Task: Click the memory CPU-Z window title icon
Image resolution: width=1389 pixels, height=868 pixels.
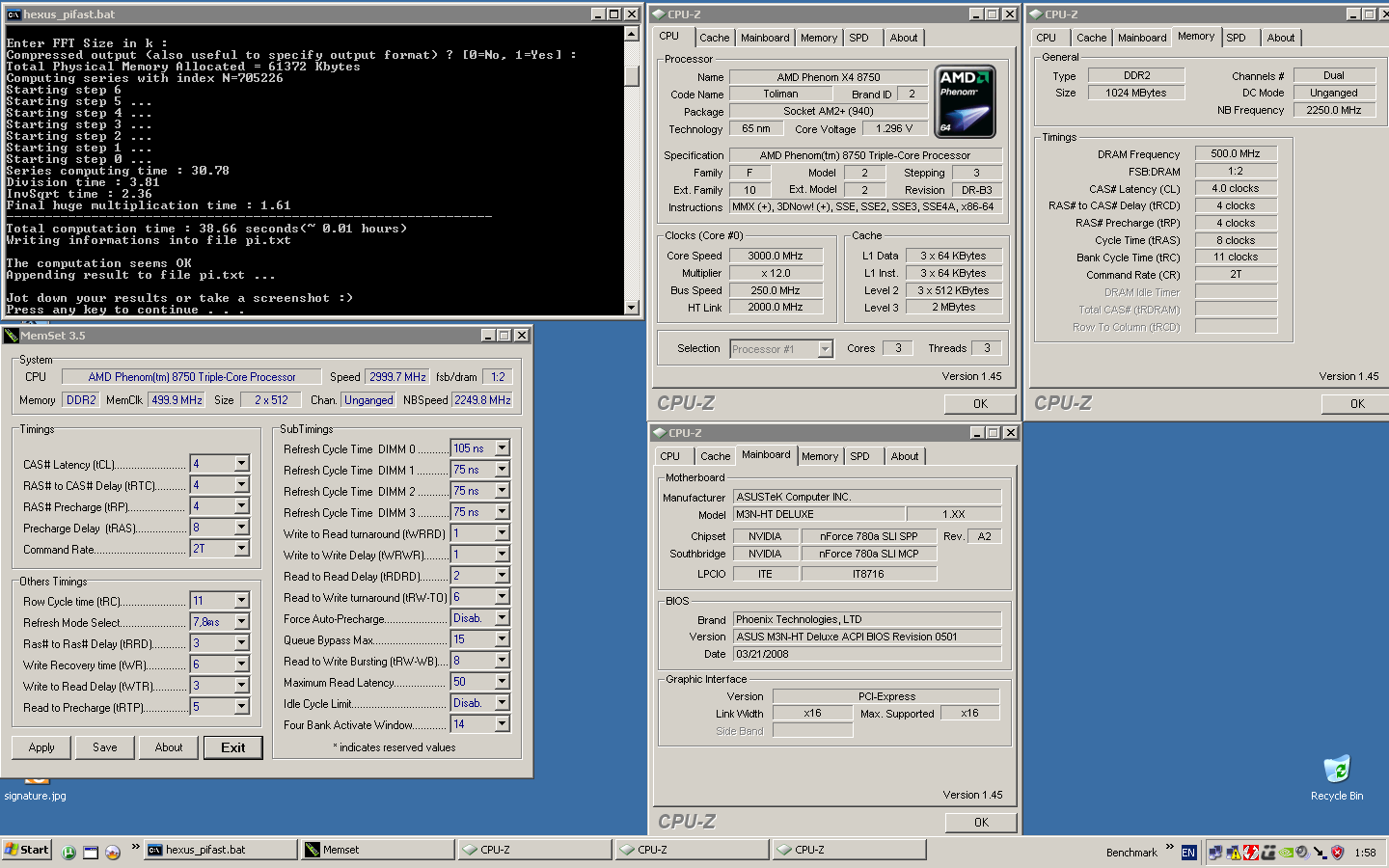Action: coord(1036,14)
